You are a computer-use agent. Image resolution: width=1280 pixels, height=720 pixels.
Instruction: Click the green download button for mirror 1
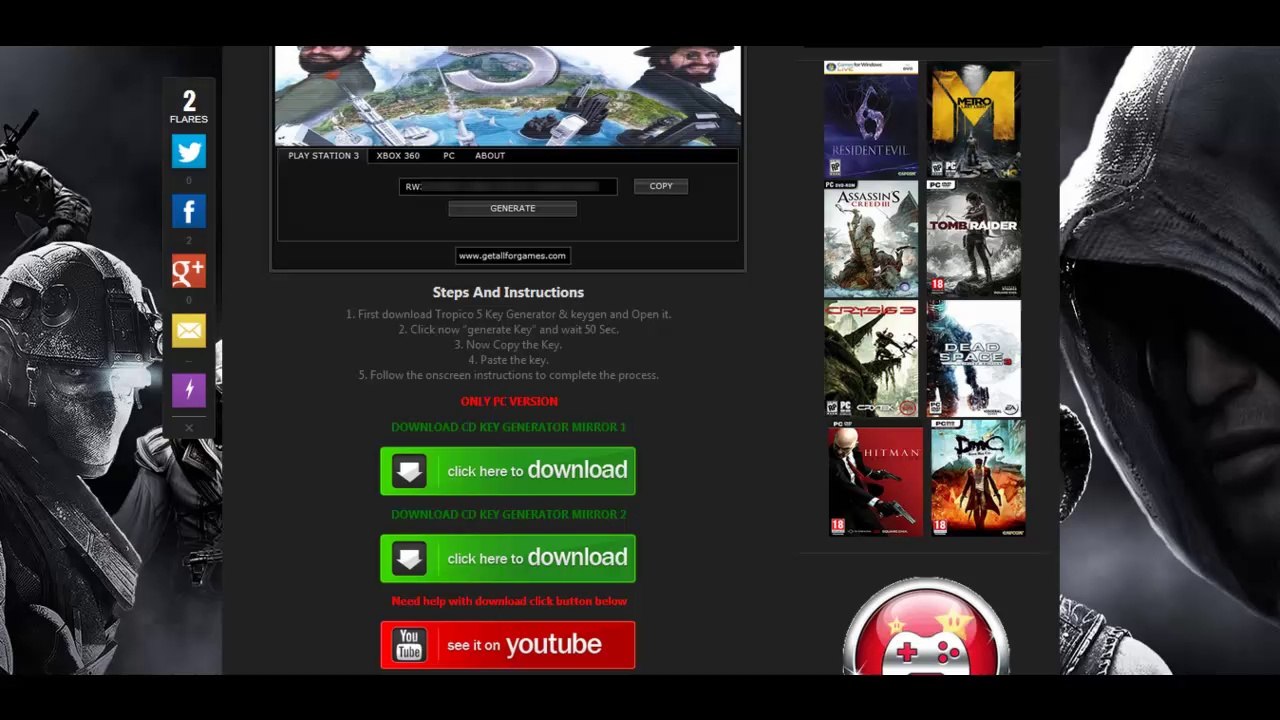coord(508,471)
